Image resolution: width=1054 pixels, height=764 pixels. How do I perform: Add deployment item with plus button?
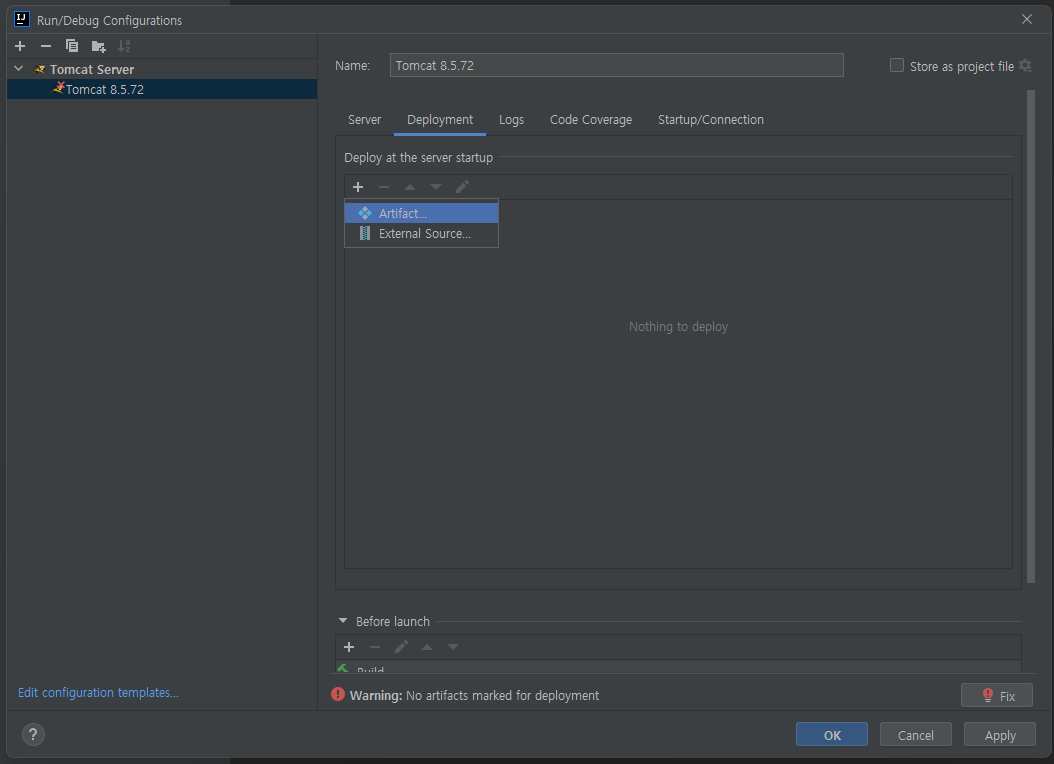click(358, 187)
